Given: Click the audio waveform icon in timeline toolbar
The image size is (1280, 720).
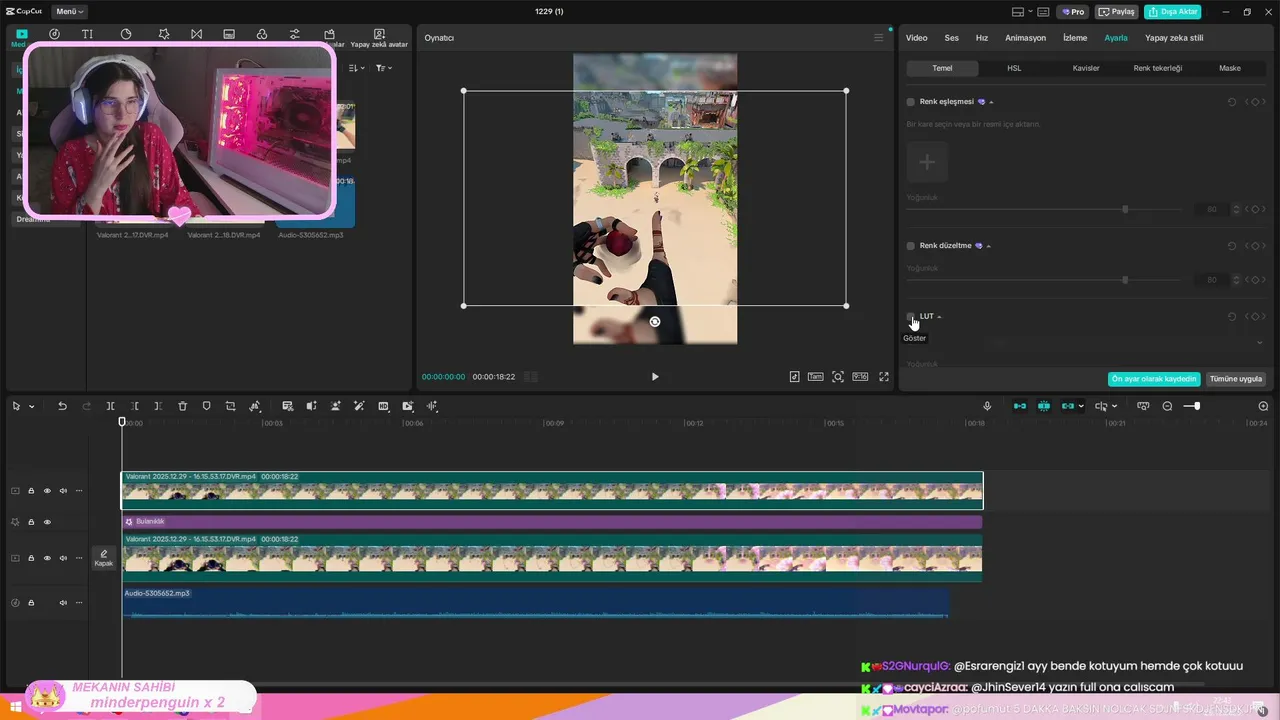Looking at the screenshot, I should click(x=432, y=406).
